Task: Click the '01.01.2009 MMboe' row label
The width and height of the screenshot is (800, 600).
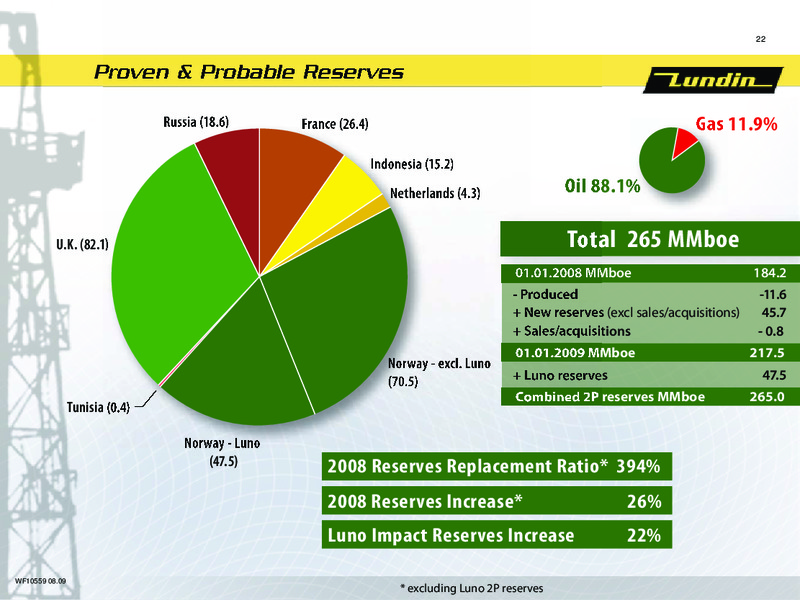Action: [575, 353]
